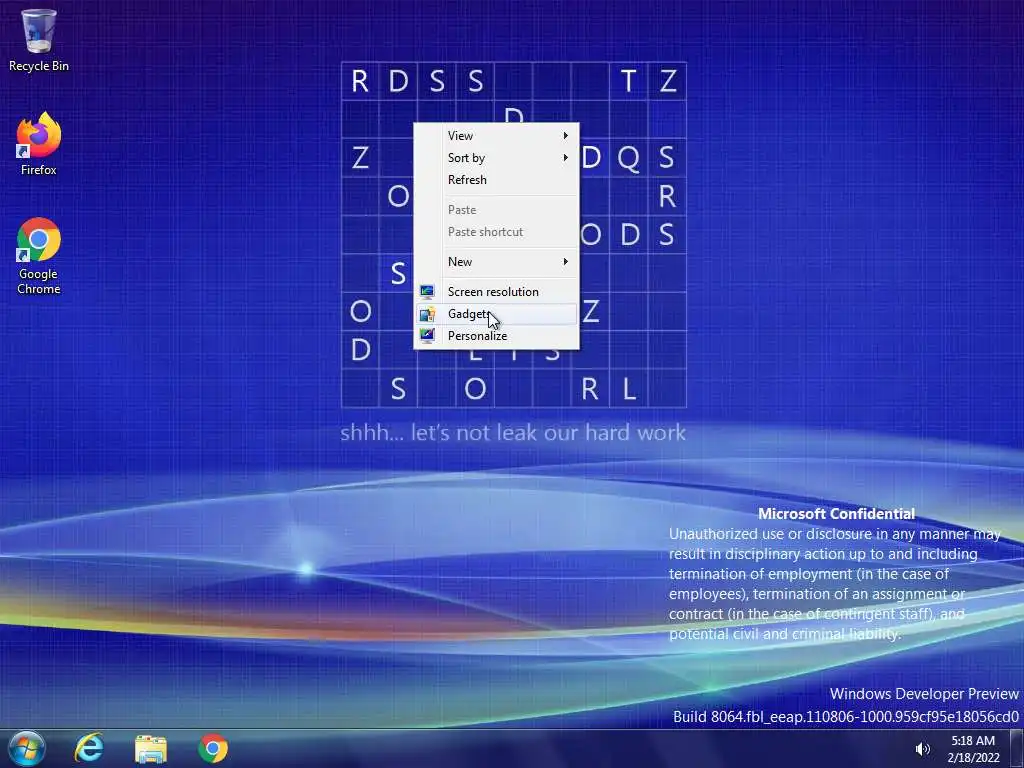
Task: Click the Firefox icon label
Action: [39, 170]
